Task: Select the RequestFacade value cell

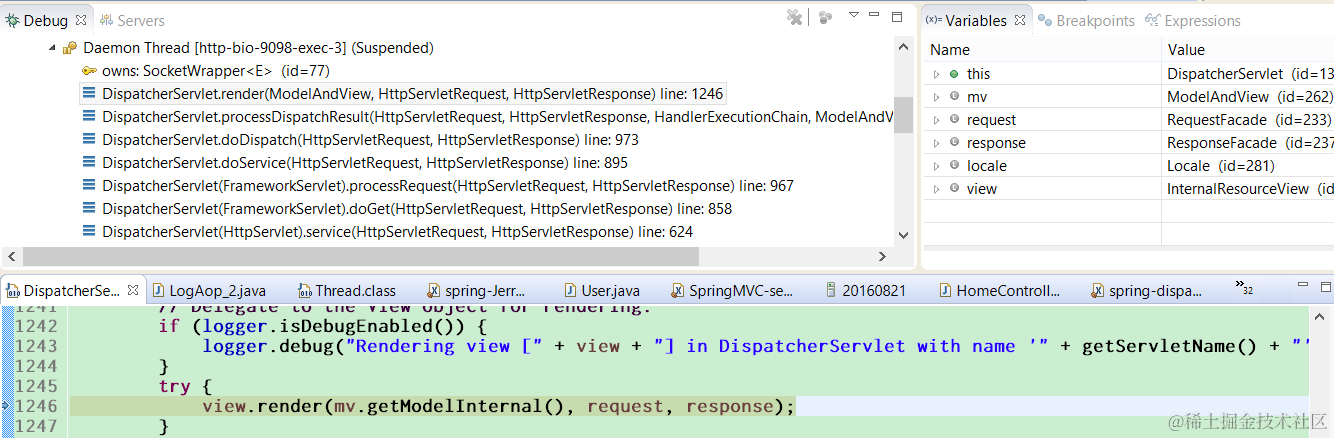Action: [x=1248, y=120]
